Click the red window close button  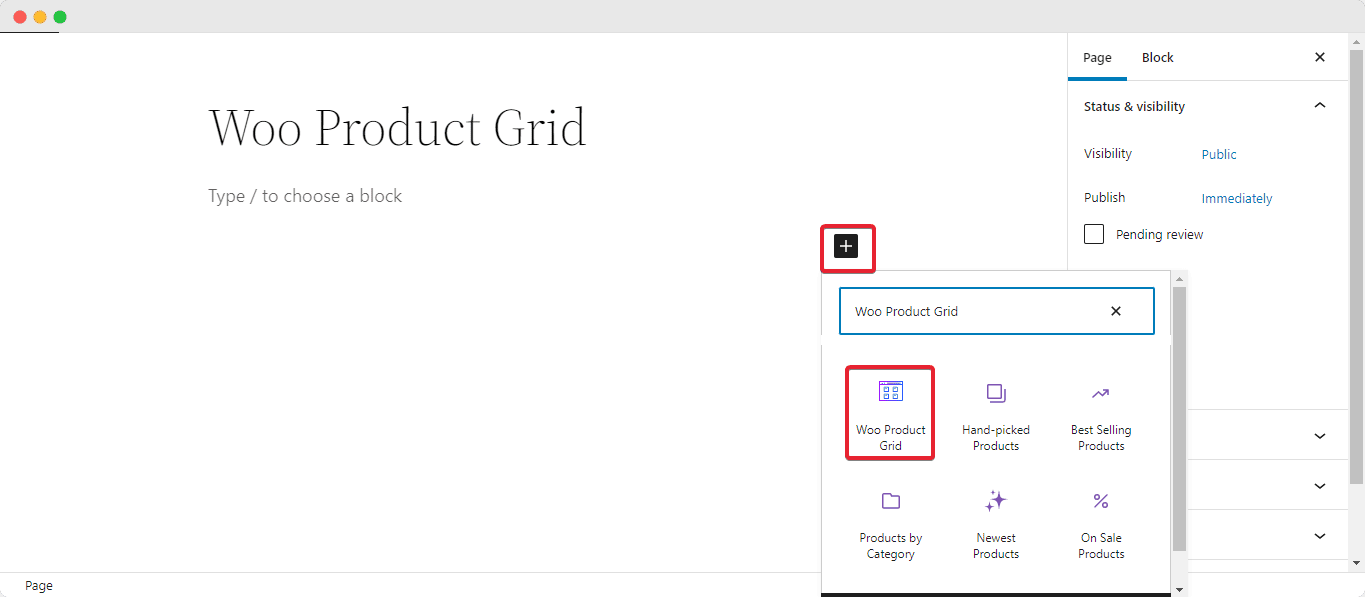click(x=20, y=17)
